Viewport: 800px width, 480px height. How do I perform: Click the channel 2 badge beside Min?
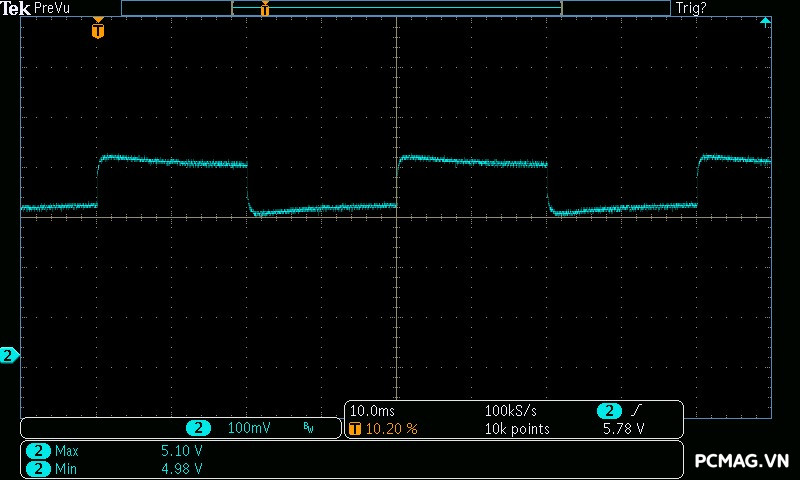click(38, 468)
